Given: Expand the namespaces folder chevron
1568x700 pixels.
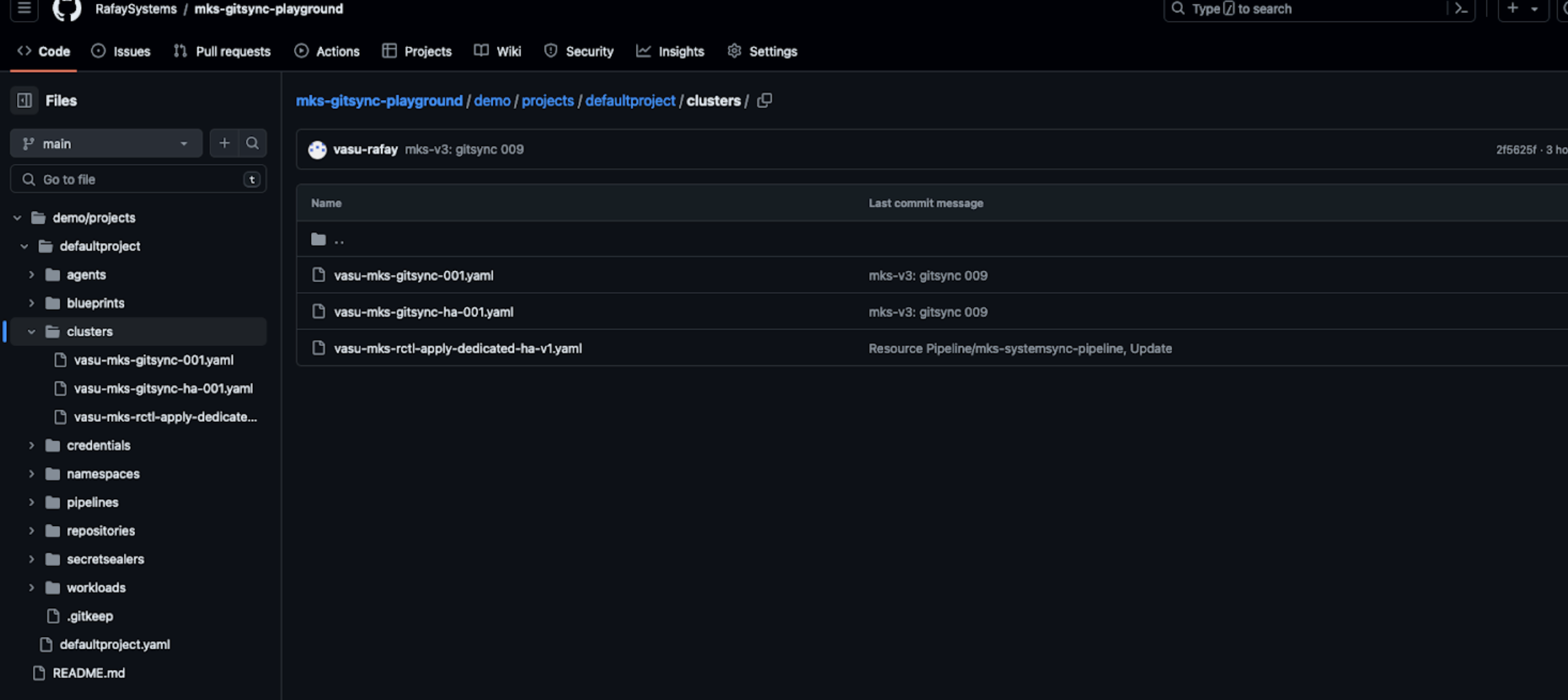Looking at the screenshot, I should (x=32, y=474).
